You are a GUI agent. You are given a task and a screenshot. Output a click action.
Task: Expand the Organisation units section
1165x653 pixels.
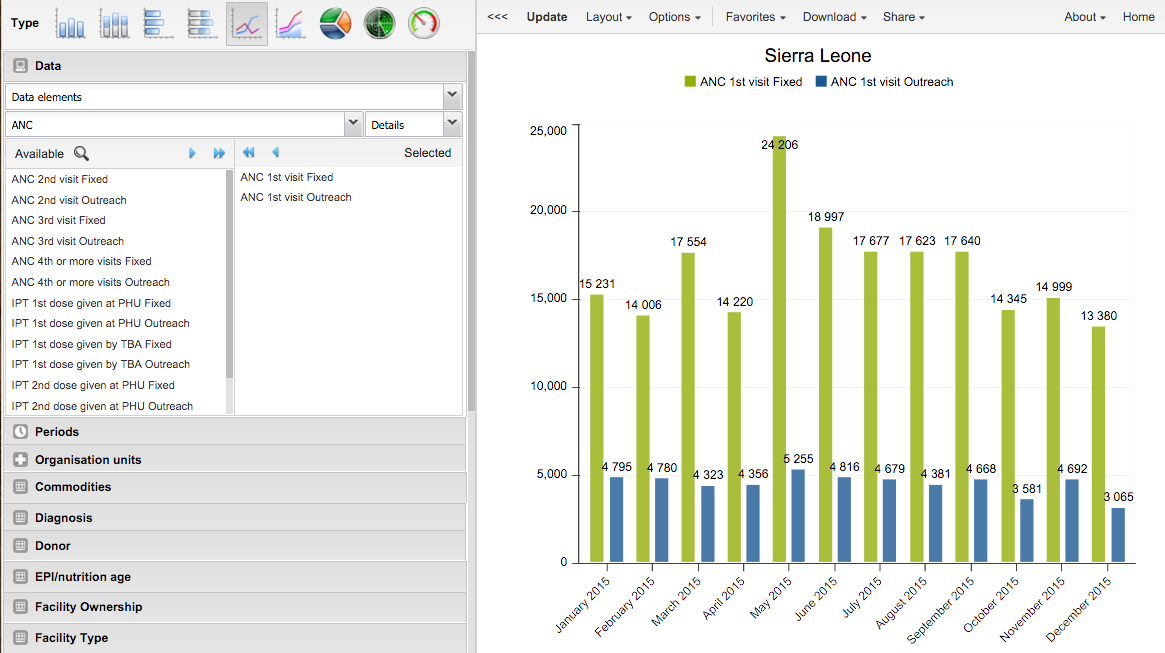click(88, 460)
